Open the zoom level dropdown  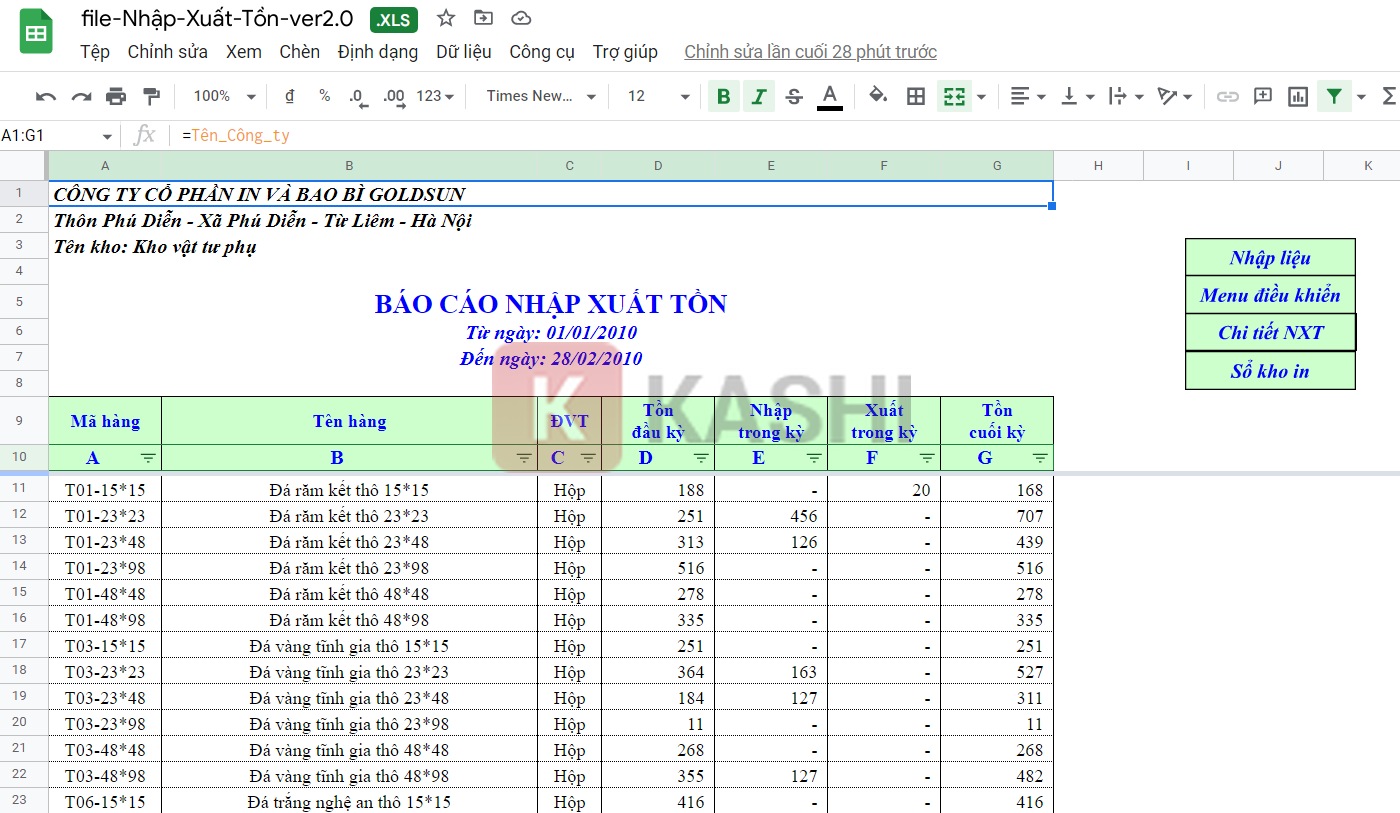221,96
